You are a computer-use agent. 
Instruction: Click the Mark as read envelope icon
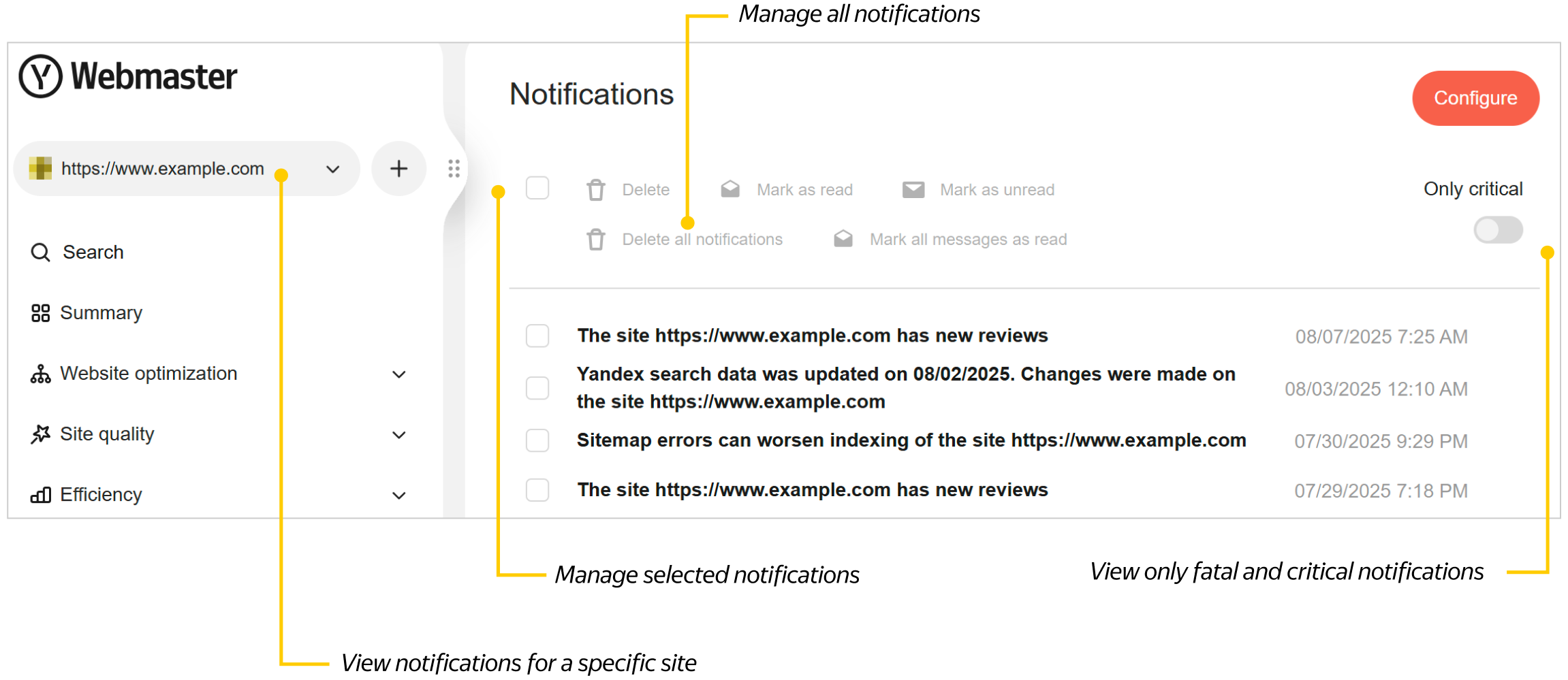[x=730, y=190]
